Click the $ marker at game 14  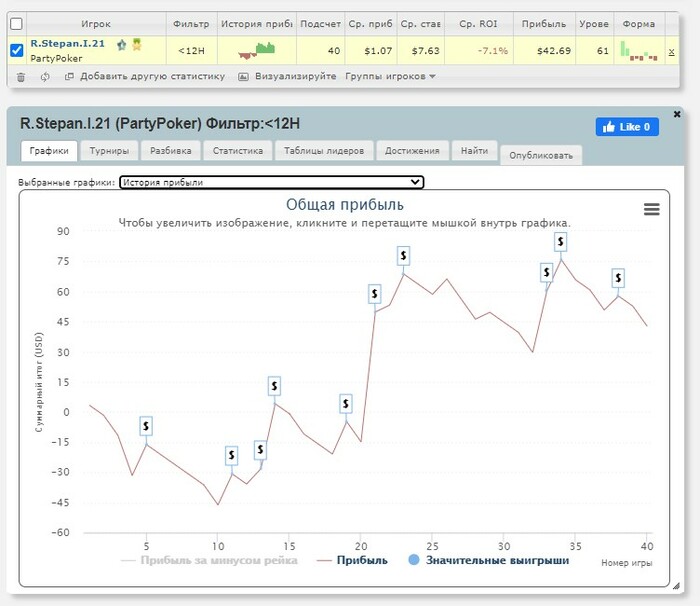(x=274, y=386)
